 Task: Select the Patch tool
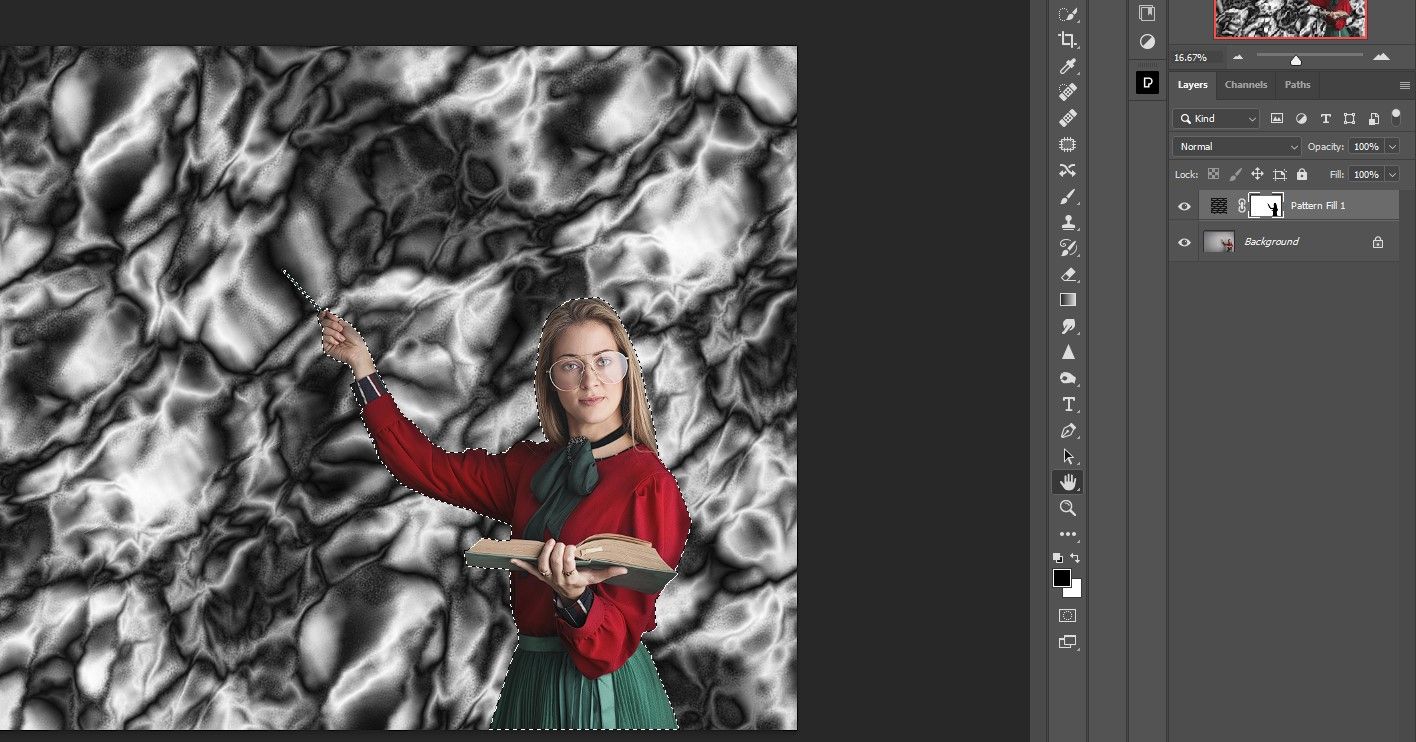[1068, 144]
